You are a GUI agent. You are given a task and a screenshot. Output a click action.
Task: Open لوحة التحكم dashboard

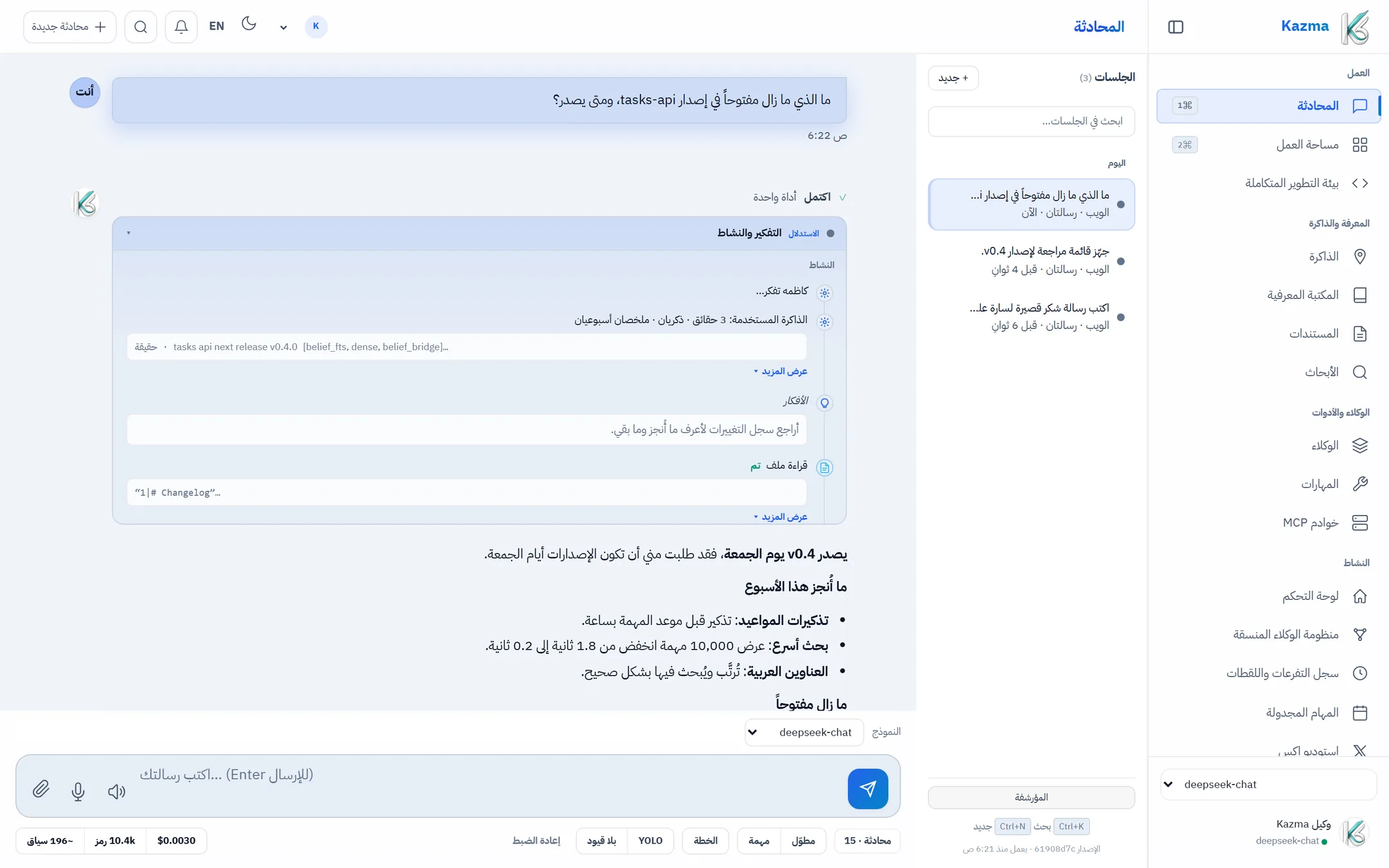point(1268,596)
